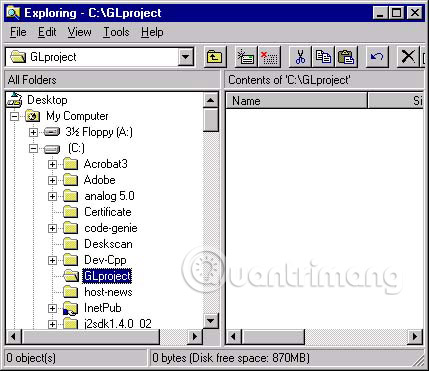Screen dimensions: 429x371
Task: Sort by the Name column header
Action: point(296,101)
